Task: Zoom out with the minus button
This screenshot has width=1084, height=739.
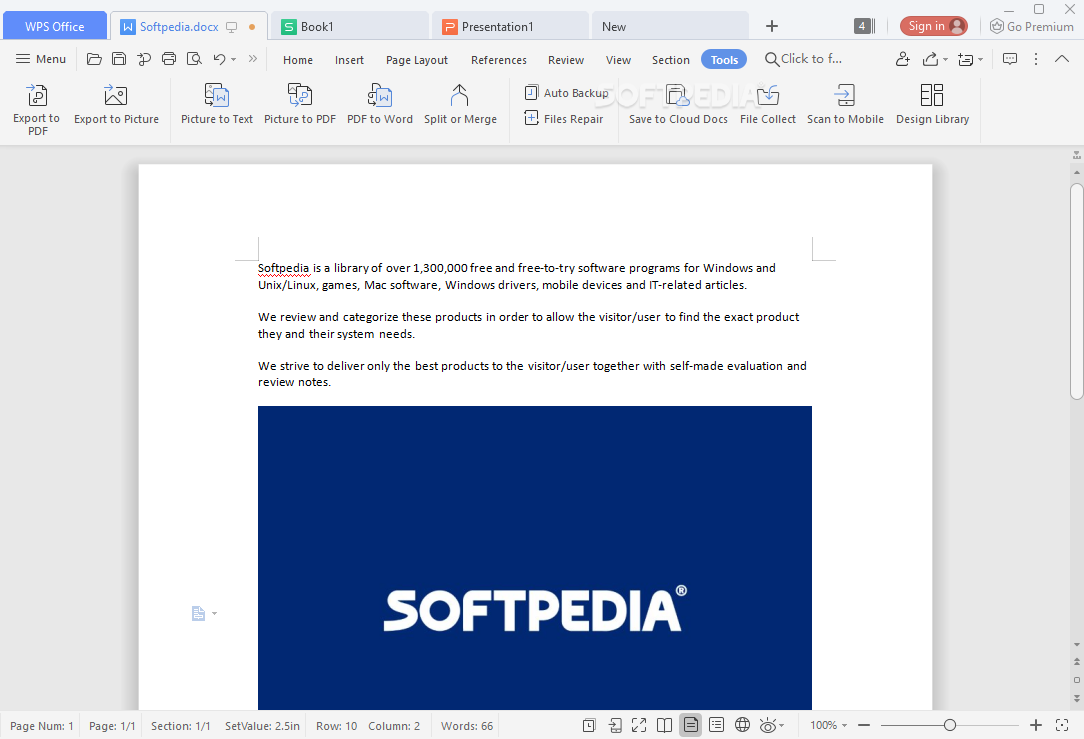Action: 863,725
